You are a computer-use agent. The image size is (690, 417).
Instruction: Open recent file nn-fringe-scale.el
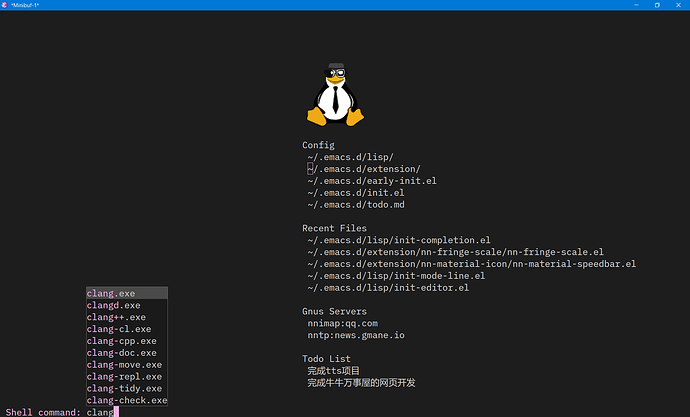[455, 252]
